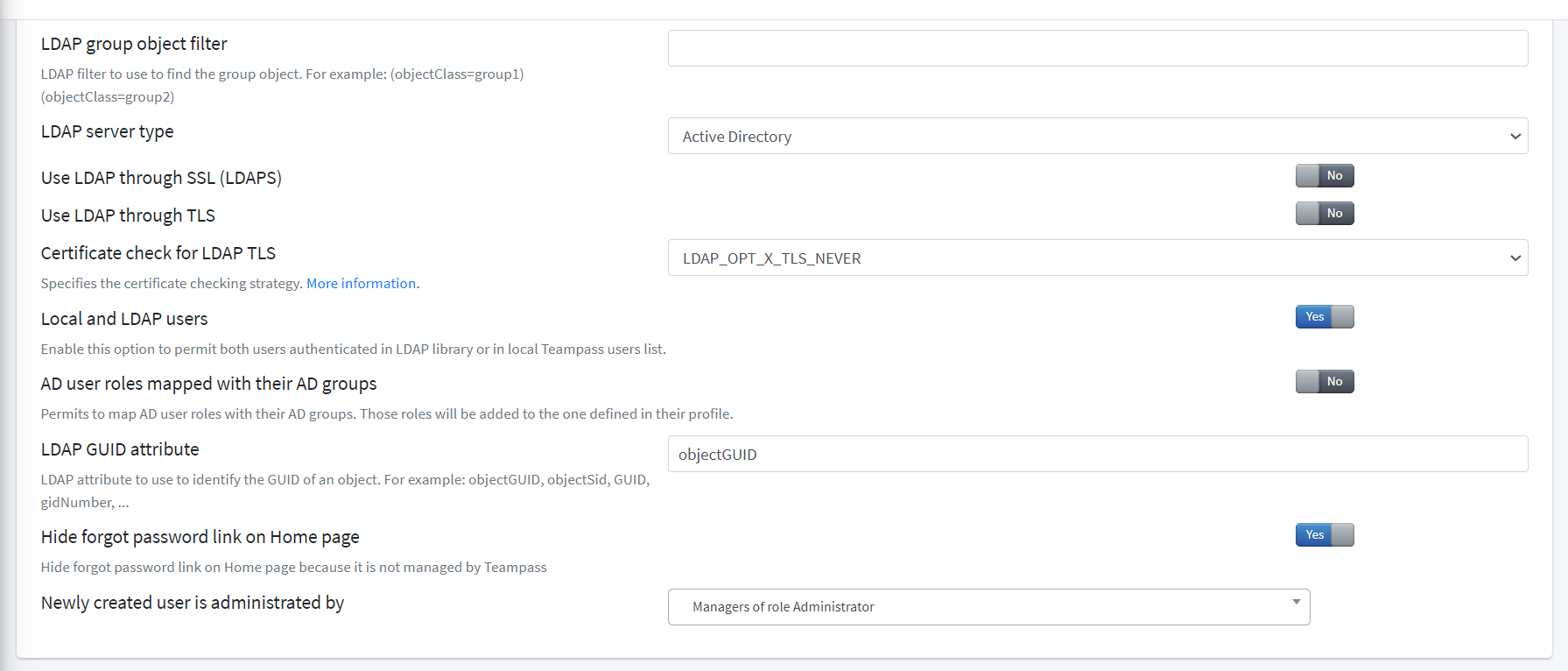
Task: Expand the LDAP server type chevron arrow
Action: [x=1515, y=136]
